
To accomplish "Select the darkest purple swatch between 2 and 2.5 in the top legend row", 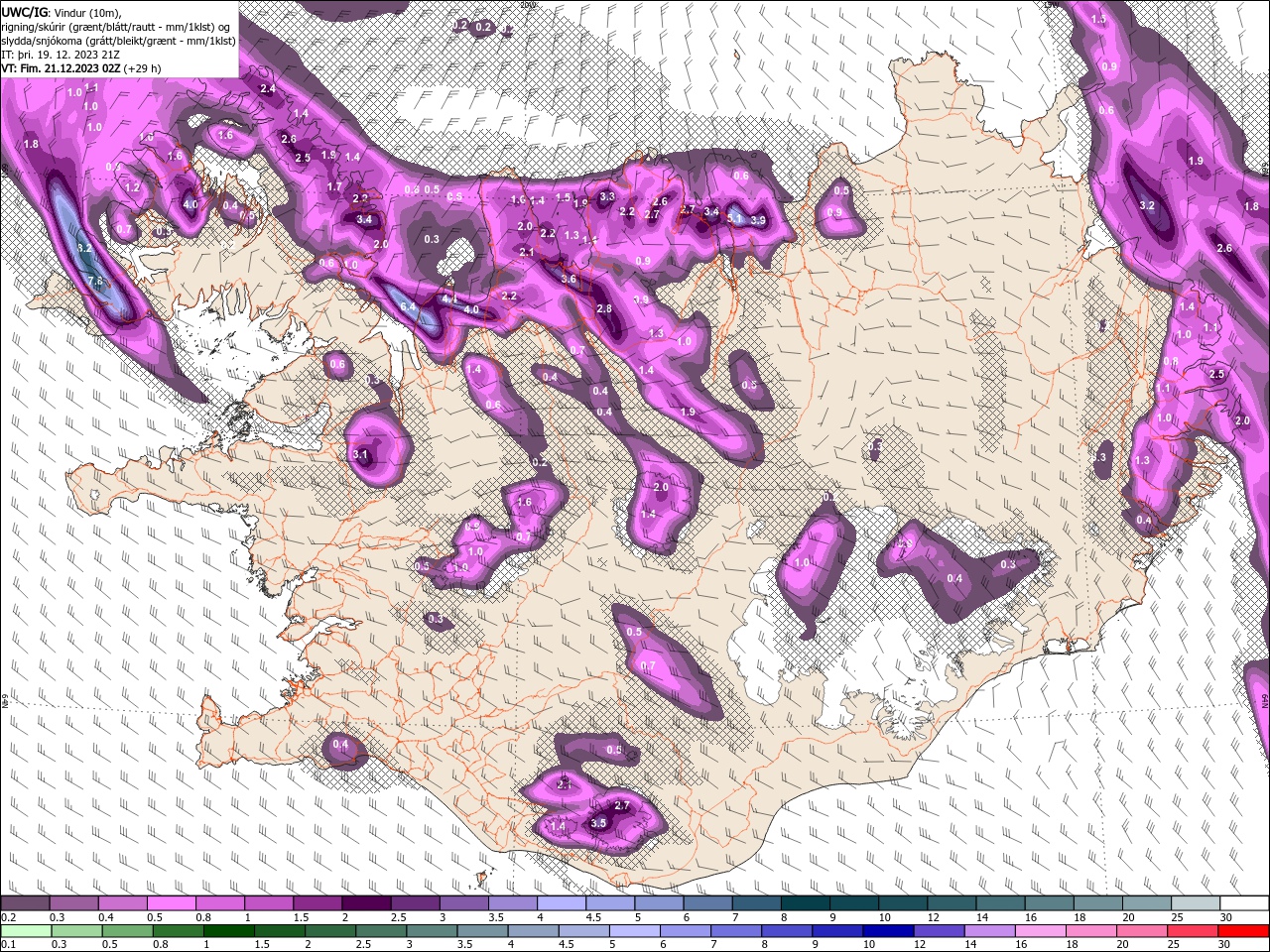I will click(366, 903).
